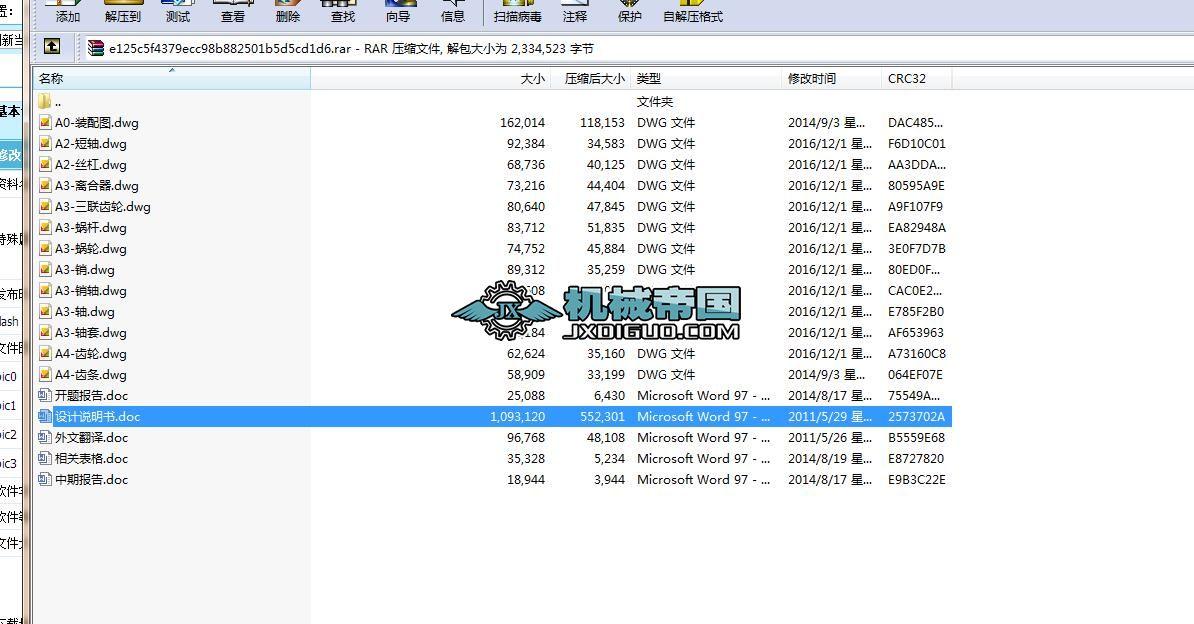
Task: Sort files by the 类型 column header
Action: click(705, 78)
